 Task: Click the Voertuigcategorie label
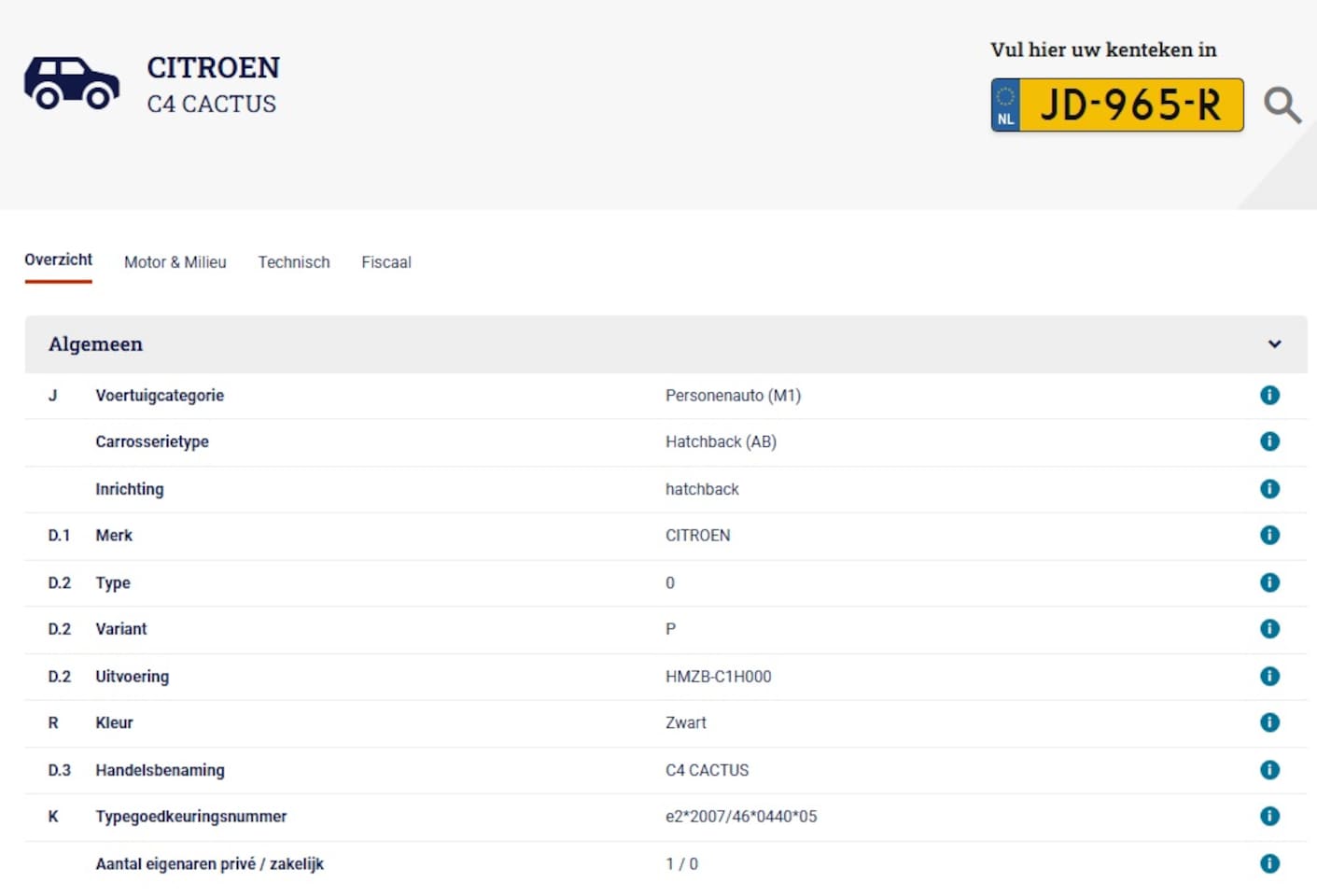160,396
